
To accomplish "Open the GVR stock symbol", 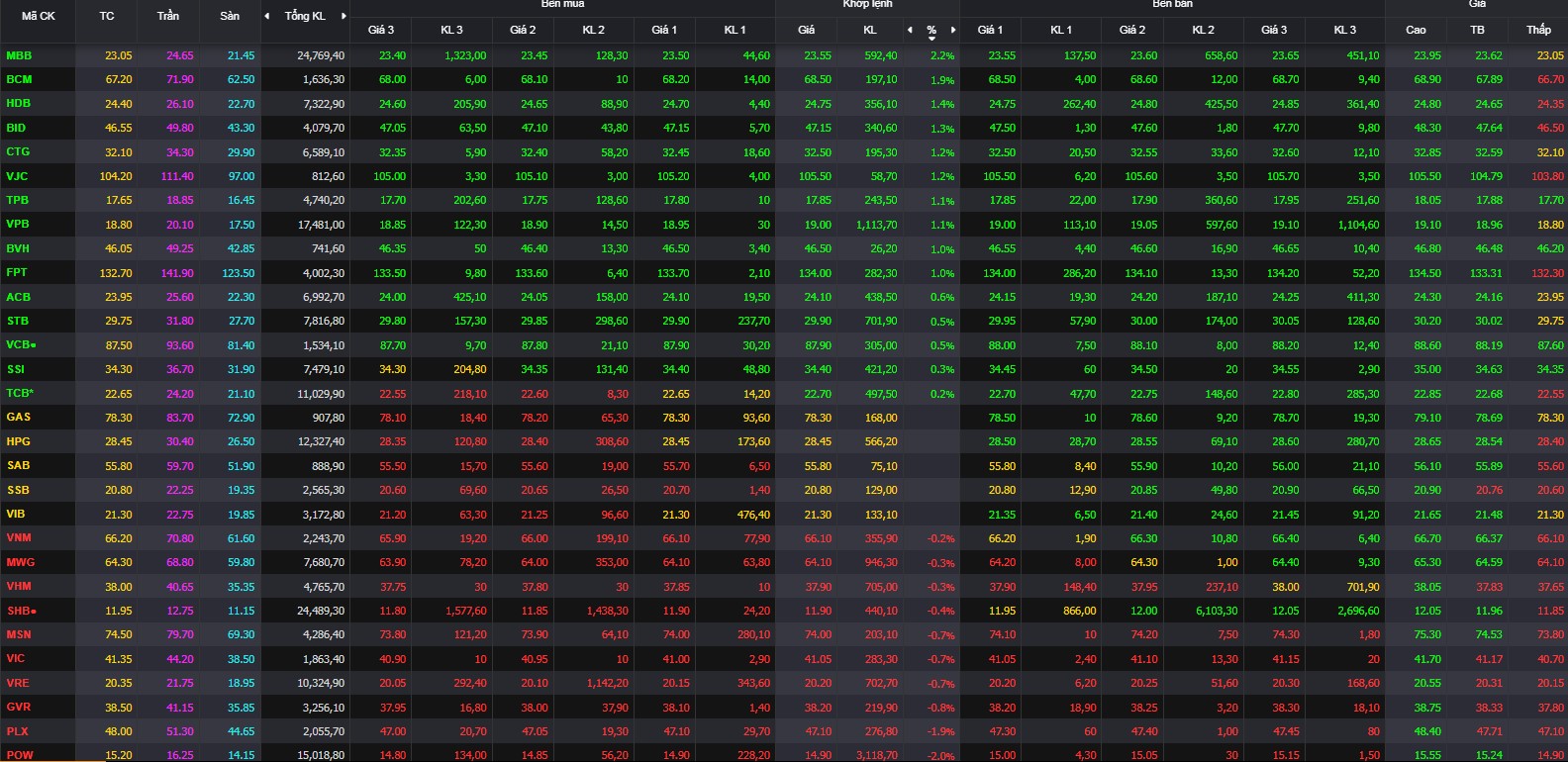I will (x=18, y=707).
